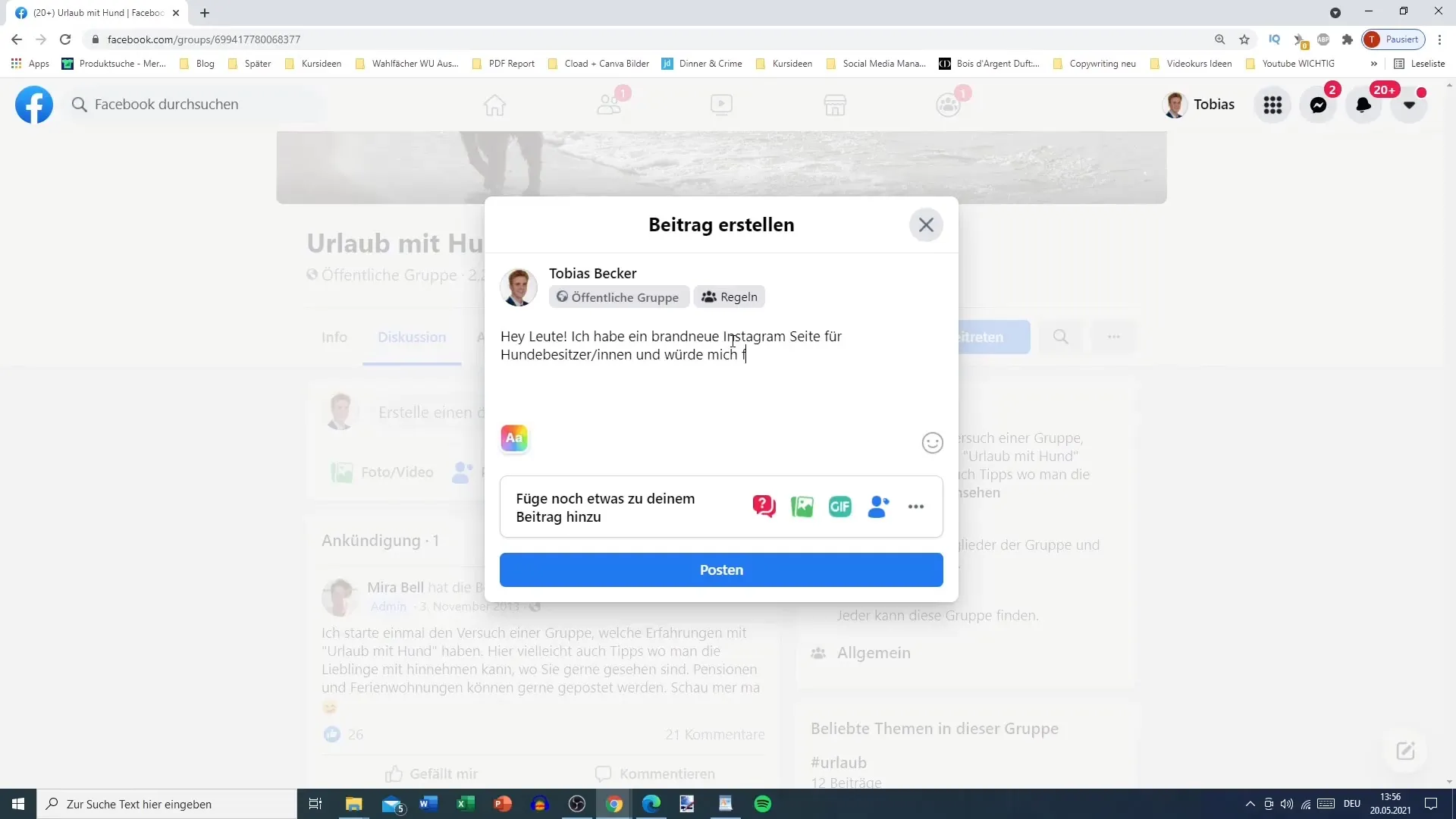Open Chrome zoom magnifier icon in address bar

pyautogui.click(x=1220, y=39)
